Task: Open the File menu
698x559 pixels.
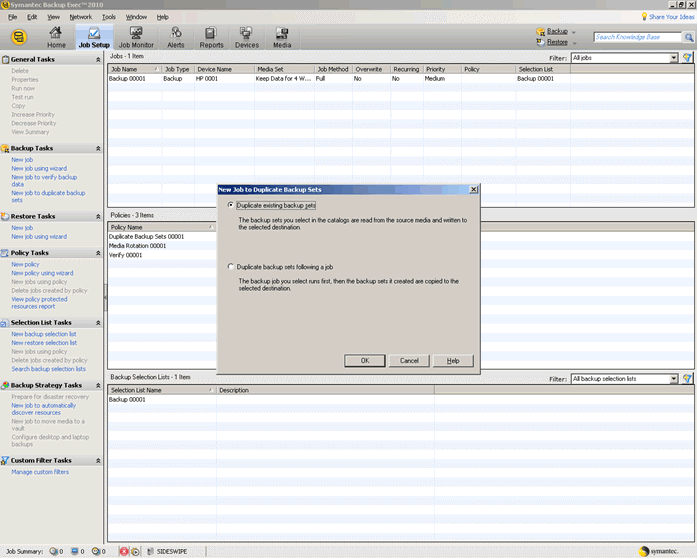Action: (12, 17)
